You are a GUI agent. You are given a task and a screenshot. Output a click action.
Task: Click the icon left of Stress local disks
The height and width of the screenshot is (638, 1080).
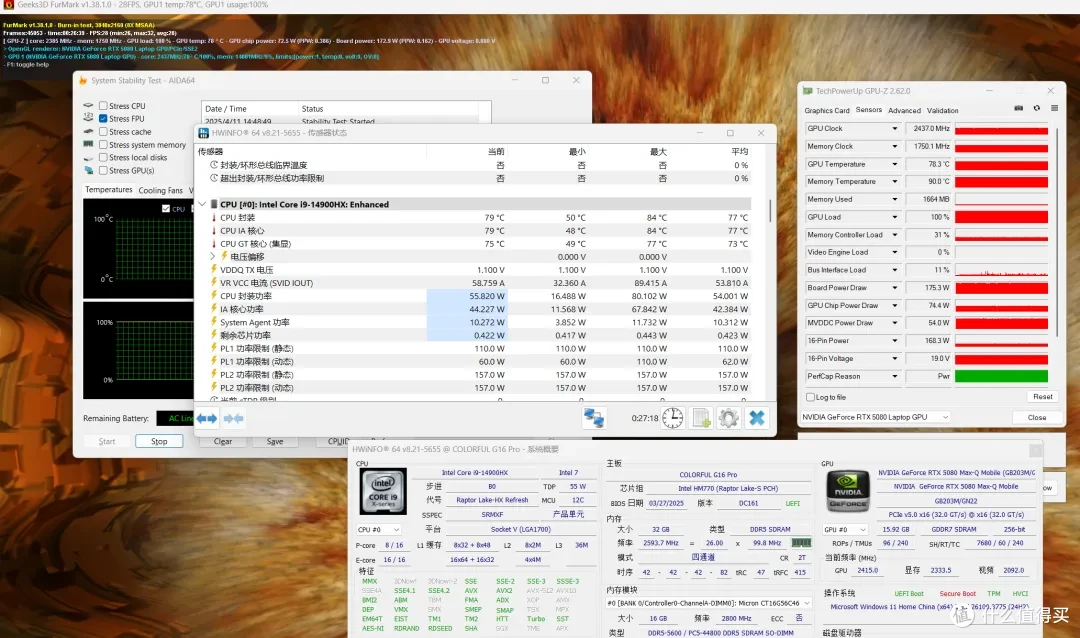pyautogui.click(x=88, y=158)
